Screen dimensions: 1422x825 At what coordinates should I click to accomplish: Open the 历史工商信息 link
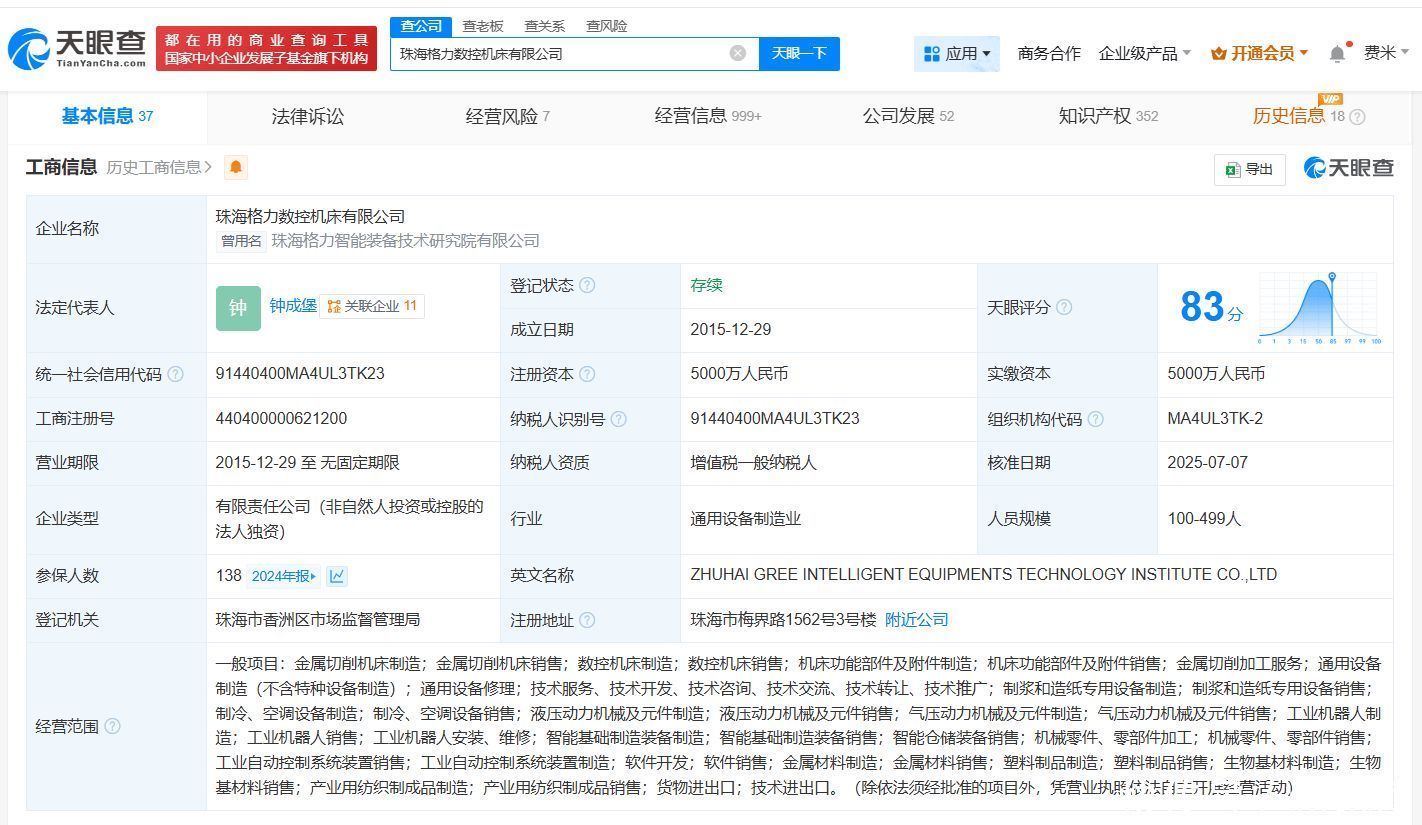(x=159, y=167)
